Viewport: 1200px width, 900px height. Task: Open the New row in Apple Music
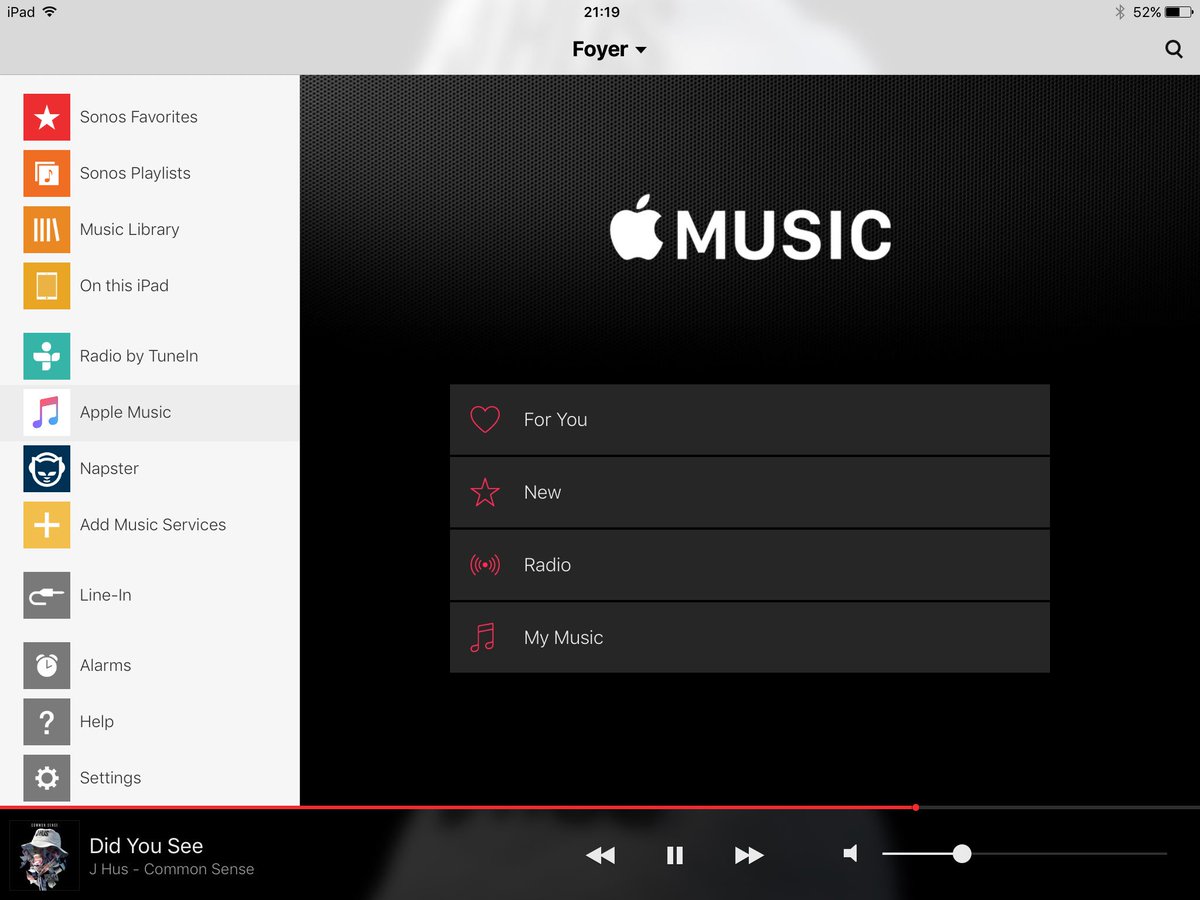click(x=750, y=492)
